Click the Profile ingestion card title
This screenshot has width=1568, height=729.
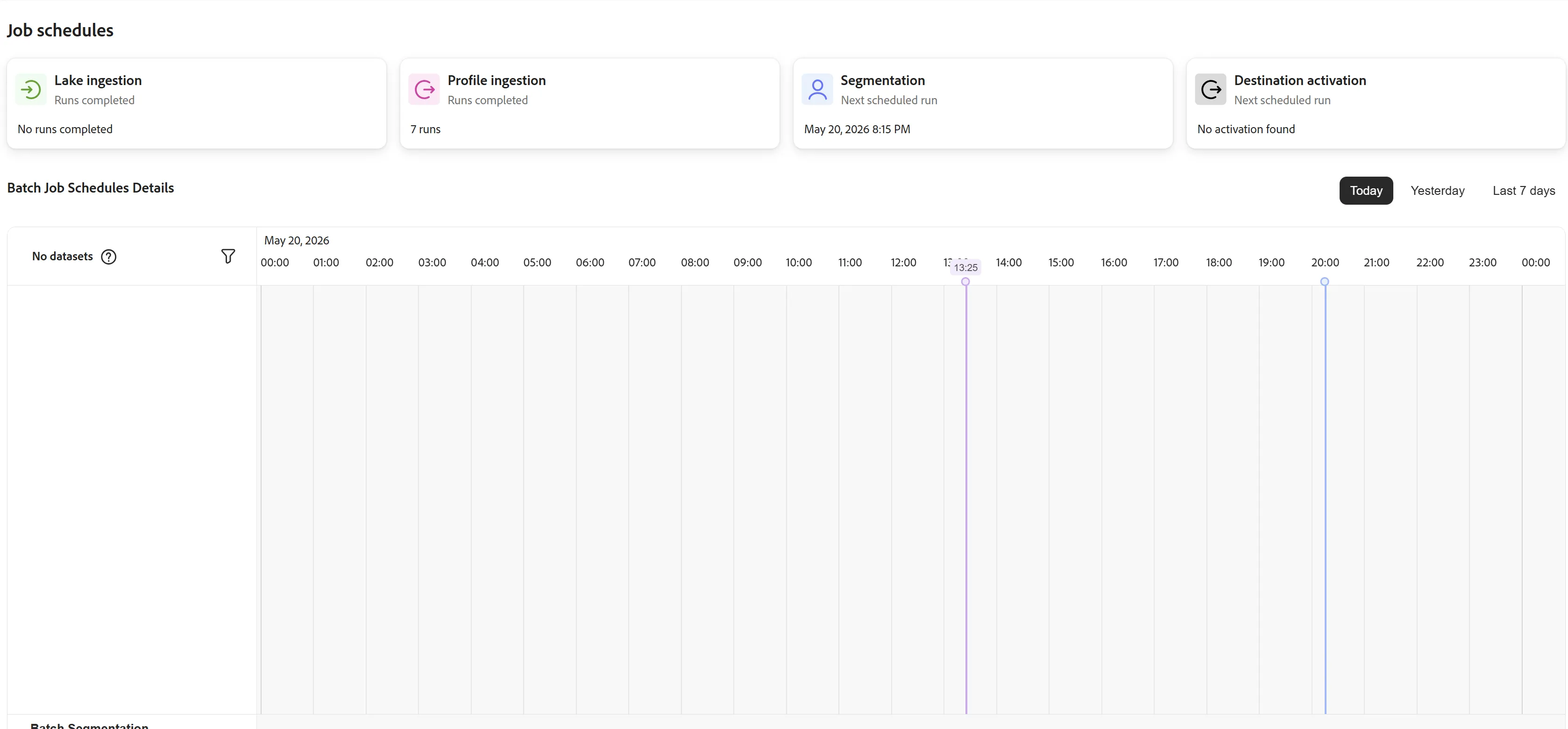pos(496,80)
